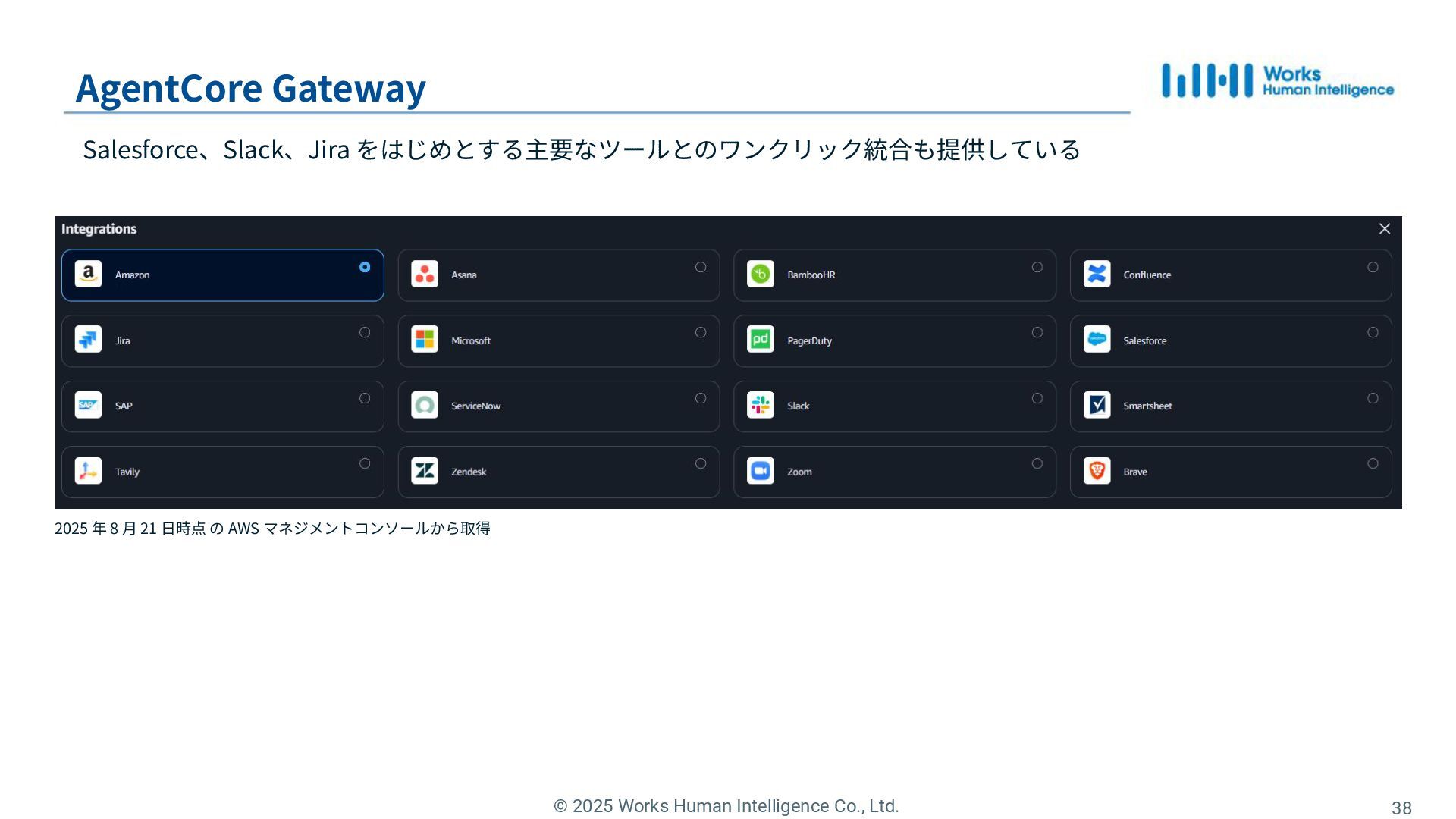Close the Integrations panel
This screenshot has width=1456, height=819.
coord(1384,229)
